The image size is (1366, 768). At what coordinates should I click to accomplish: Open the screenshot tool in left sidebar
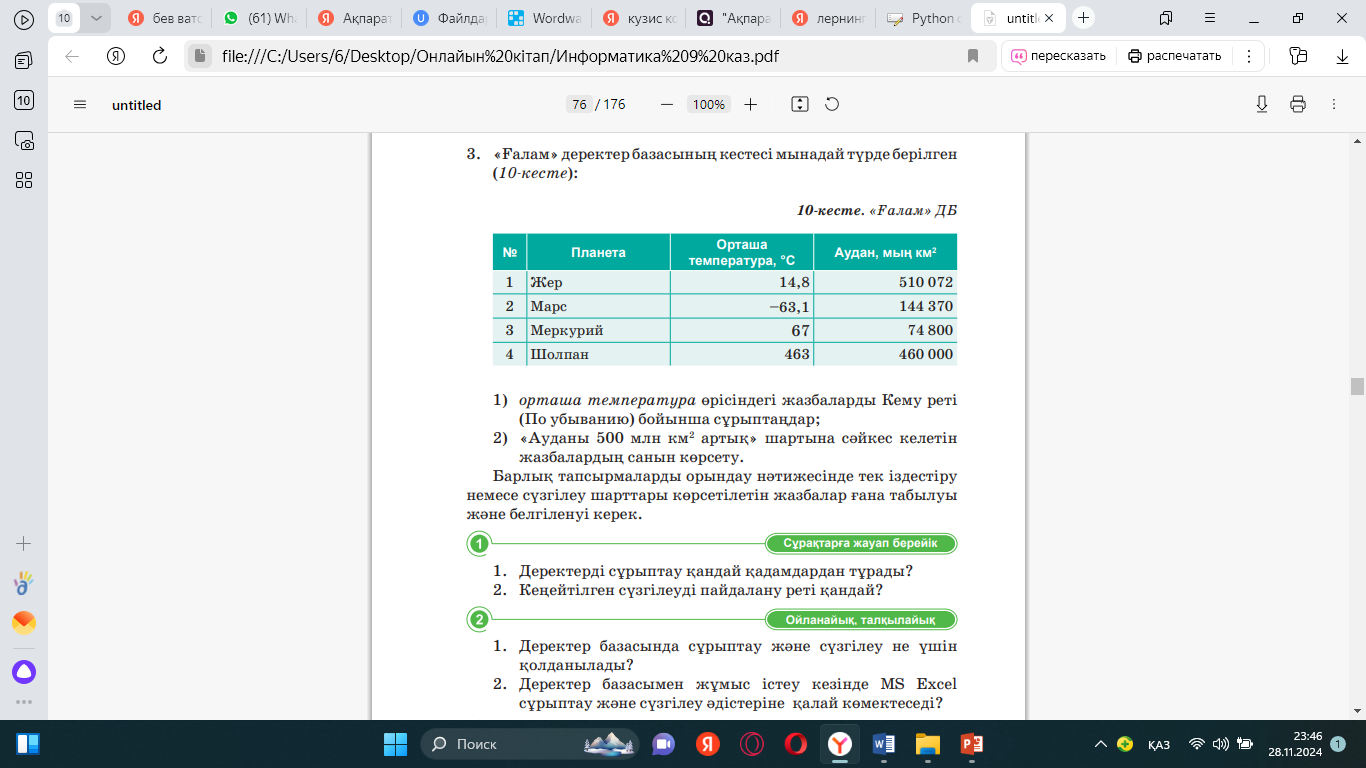(x=24, y=140)
